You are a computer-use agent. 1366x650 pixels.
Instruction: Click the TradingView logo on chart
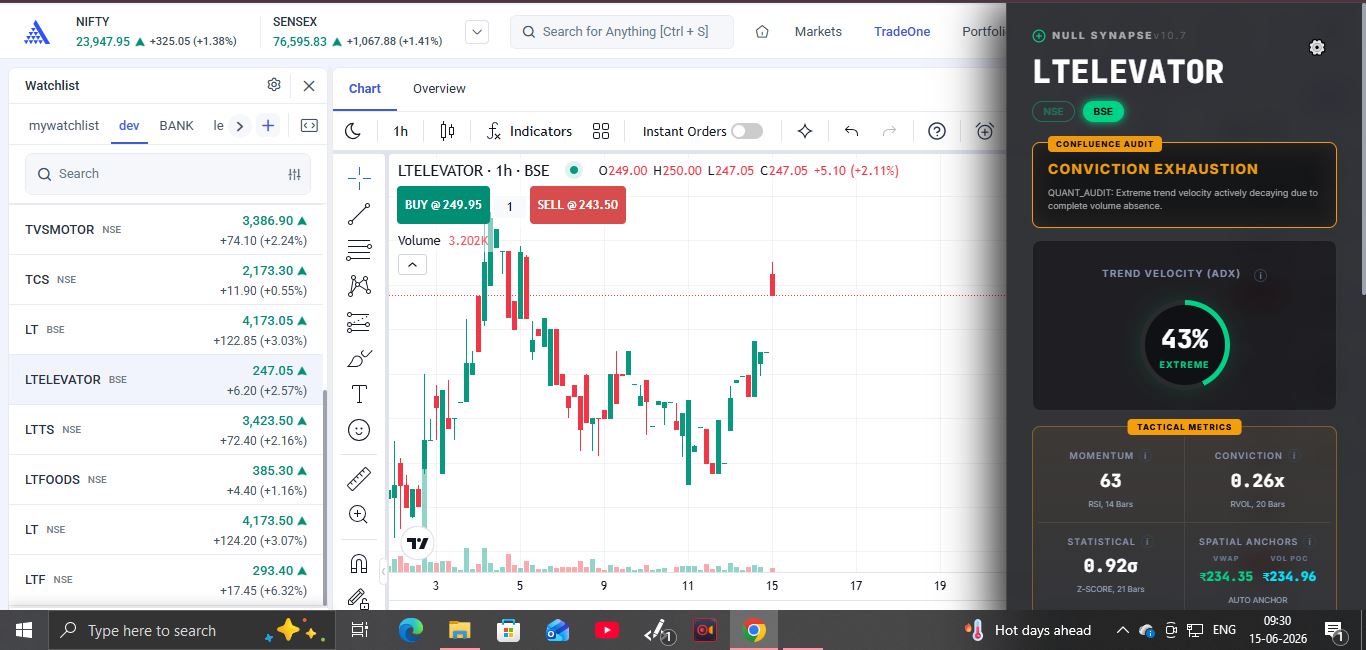[418, 544]
